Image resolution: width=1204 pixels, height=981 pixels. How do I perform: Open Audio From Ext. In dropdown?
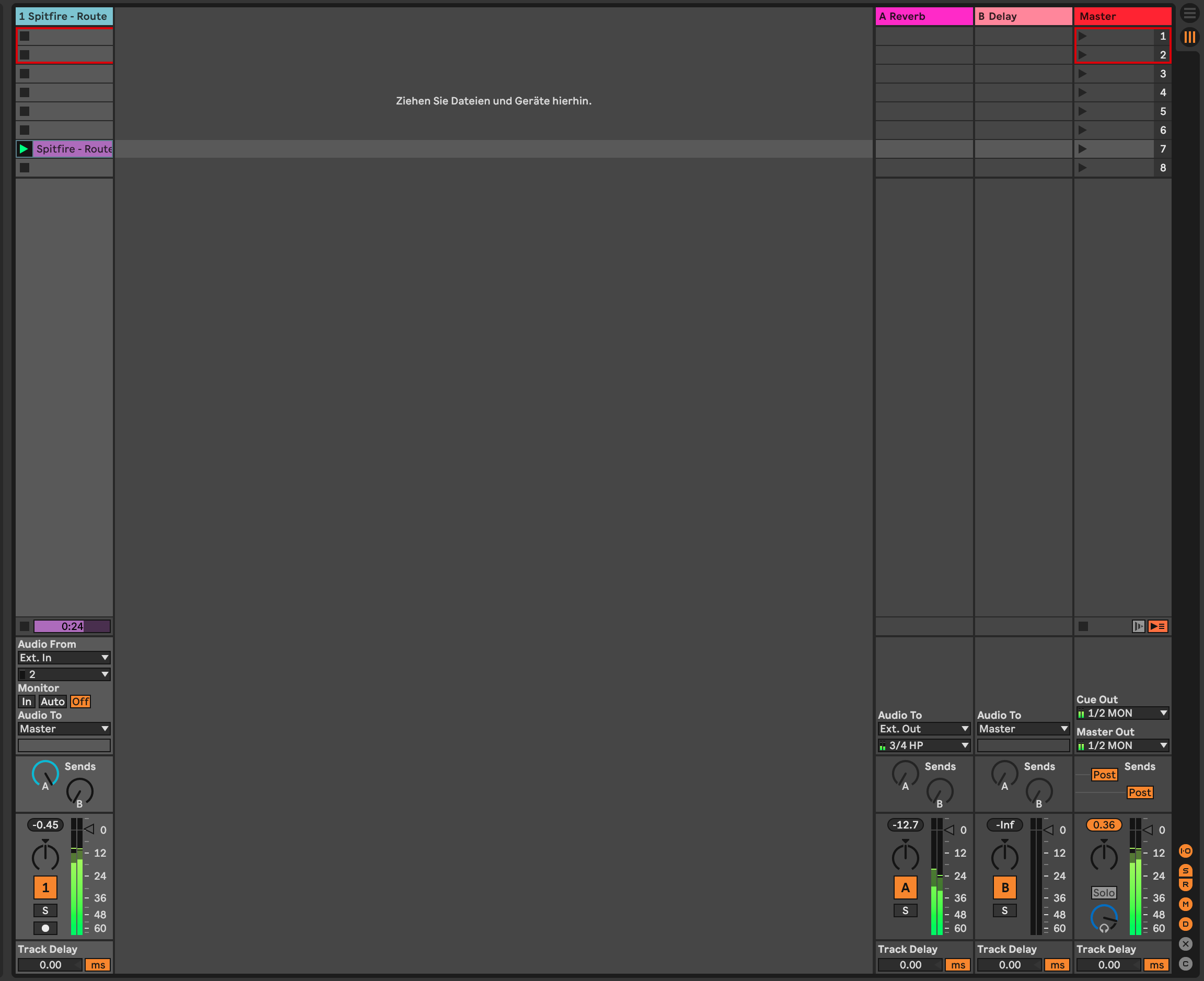tap(64, 658)
